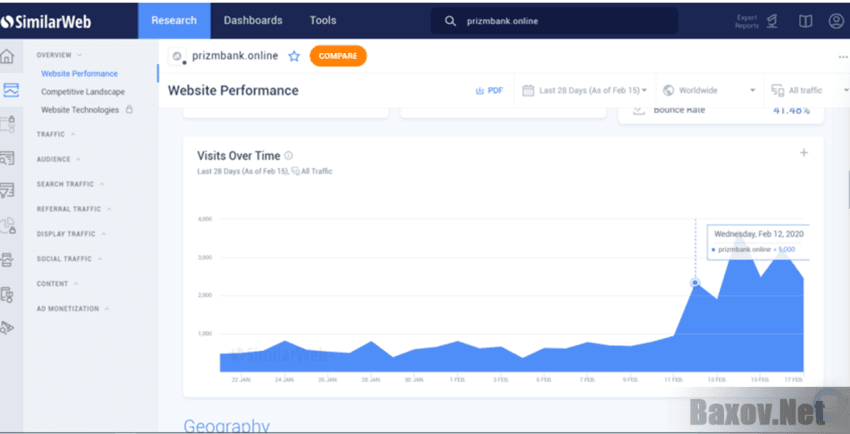Viewport: 850px width, 434px height.
Task: Switch to the Dashboards tab
Action: [x=253, y=20]
